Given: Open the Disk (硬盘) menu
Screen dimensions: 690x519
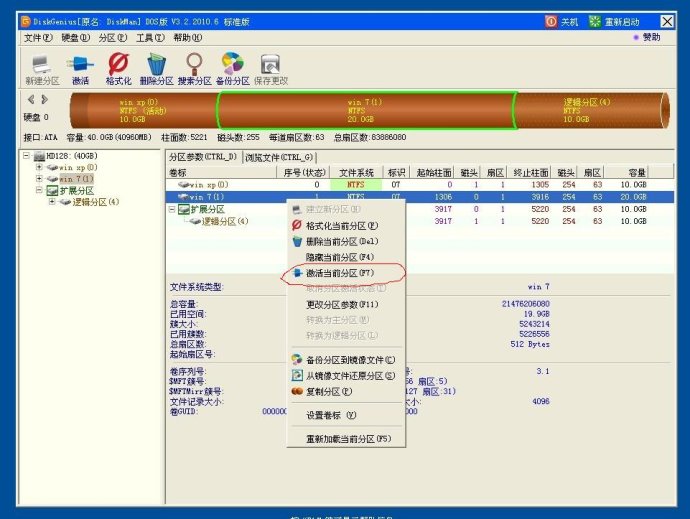Looking at the screenshot, I should pyautogui.click(x=76, y=38).
